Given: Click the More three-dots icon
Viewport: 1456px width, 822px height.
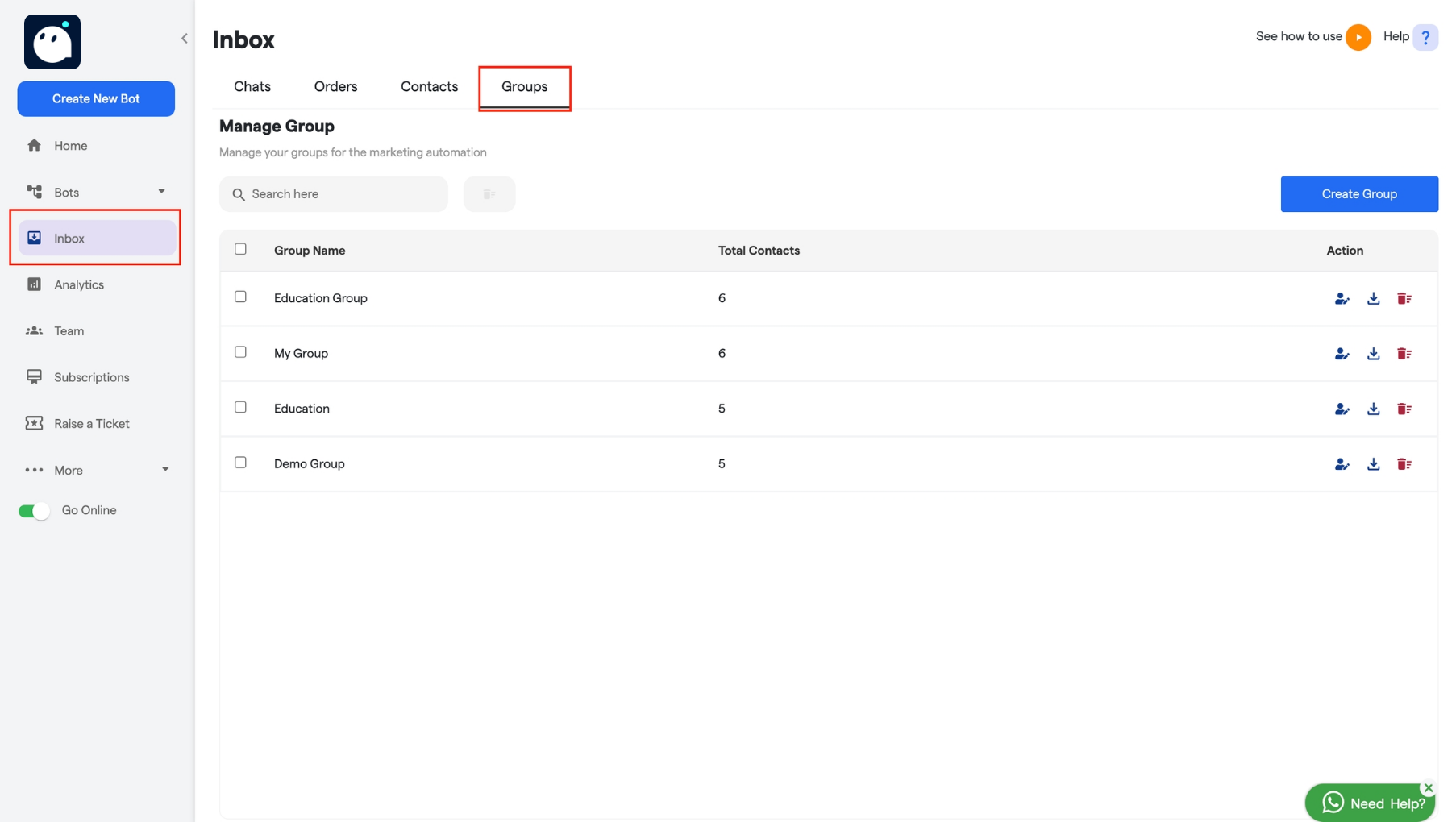Looking at the screenshot, I should [34, 470].
